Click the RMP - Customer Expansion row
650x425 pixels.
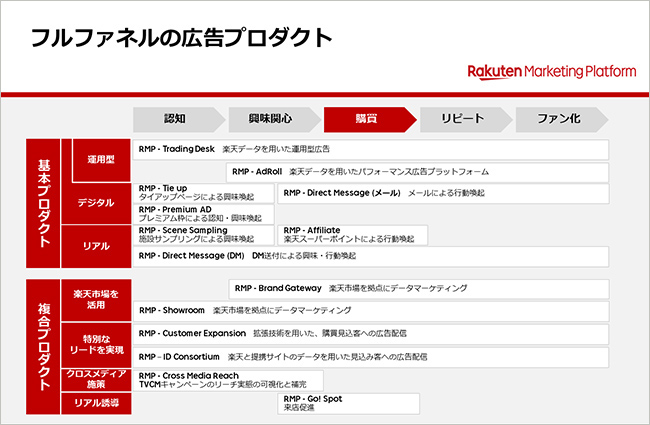pos(371,334)
